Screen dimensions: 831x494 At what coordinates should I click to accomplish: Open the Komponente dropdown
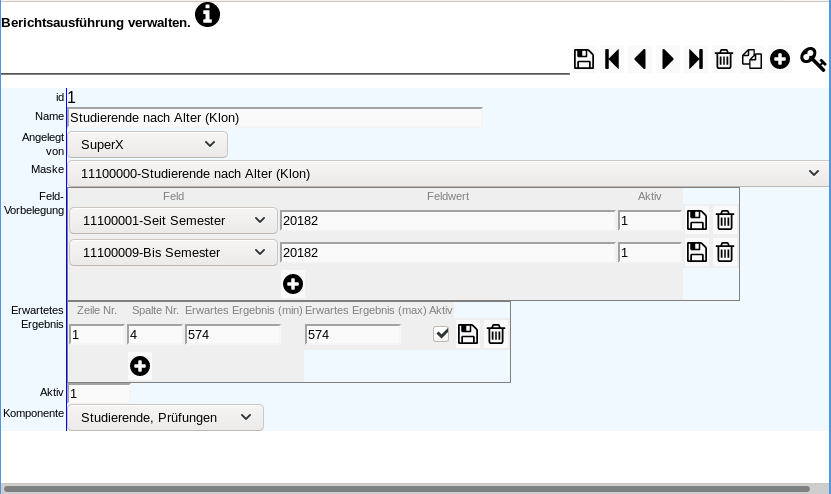(x=166, y=417)
